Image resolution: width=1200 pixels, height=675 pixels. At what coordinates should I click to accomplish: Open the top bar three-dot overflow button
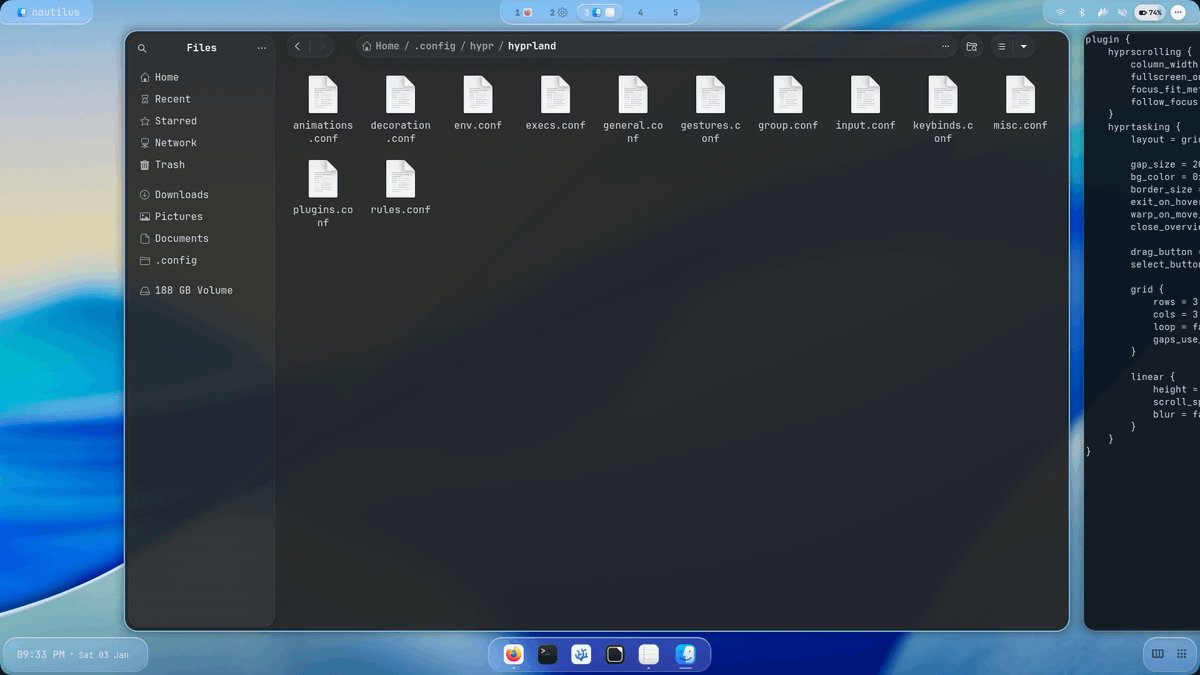[1178, 13]
